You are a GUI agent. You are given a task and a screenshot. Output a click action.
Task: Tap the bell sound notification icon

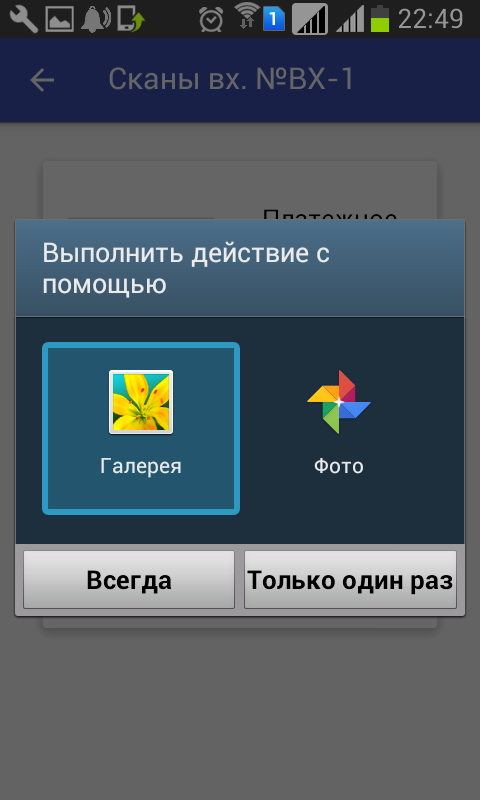tap(95, 19)
